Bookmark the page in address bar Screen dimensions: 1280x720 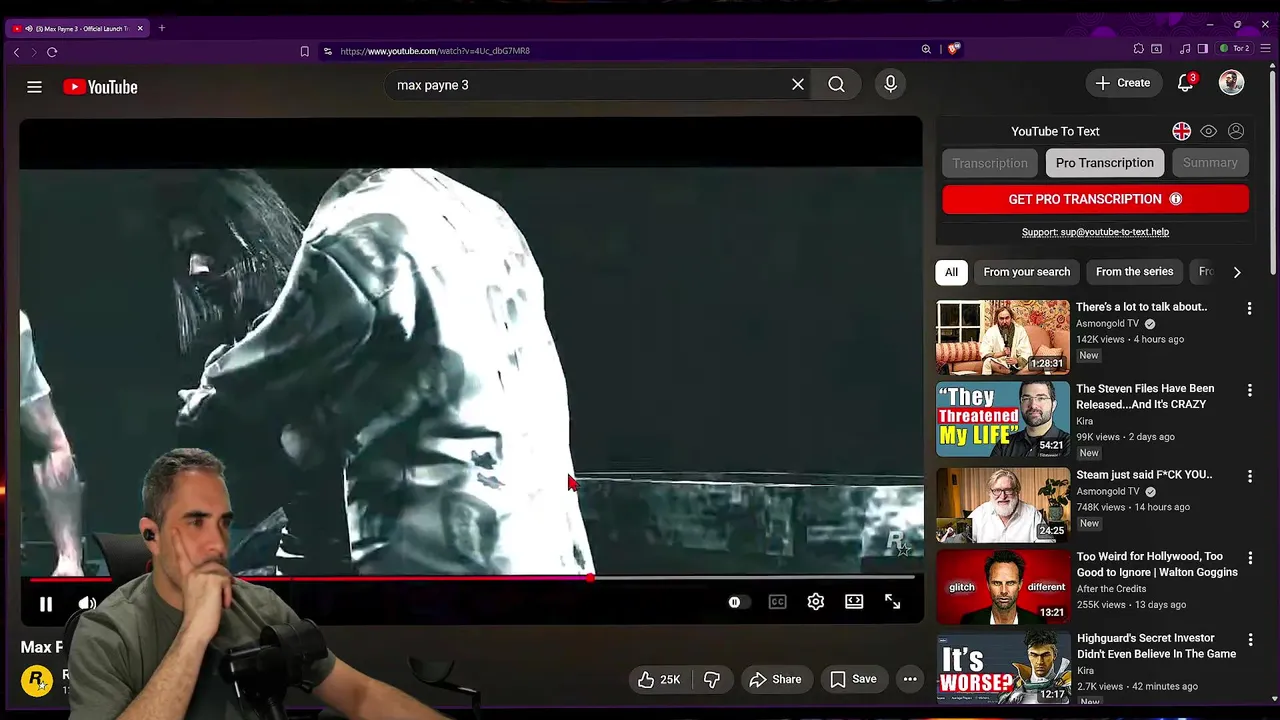(x=305, y=51)
